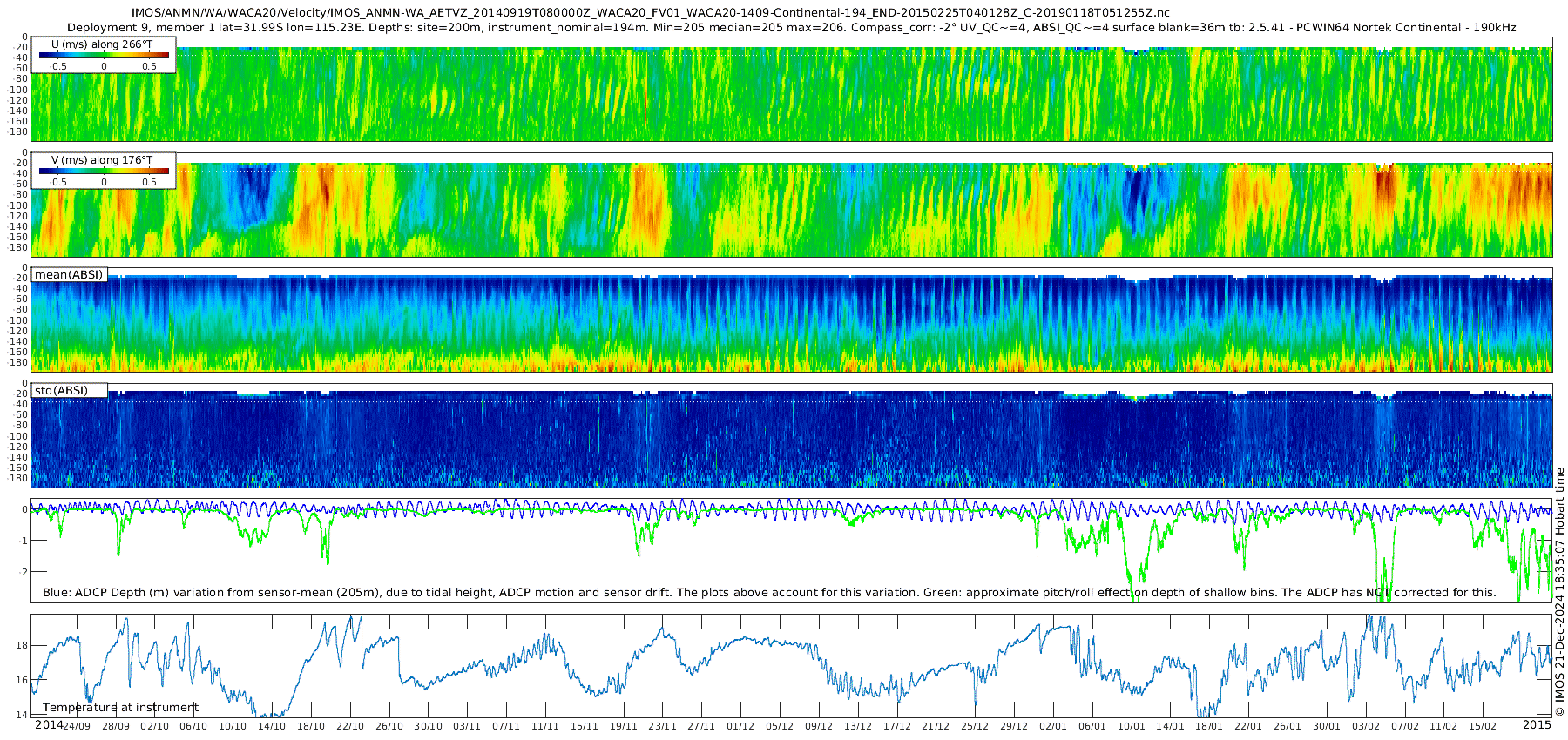
Task: Click the V velocity depth-time plot
Action: 792,205
